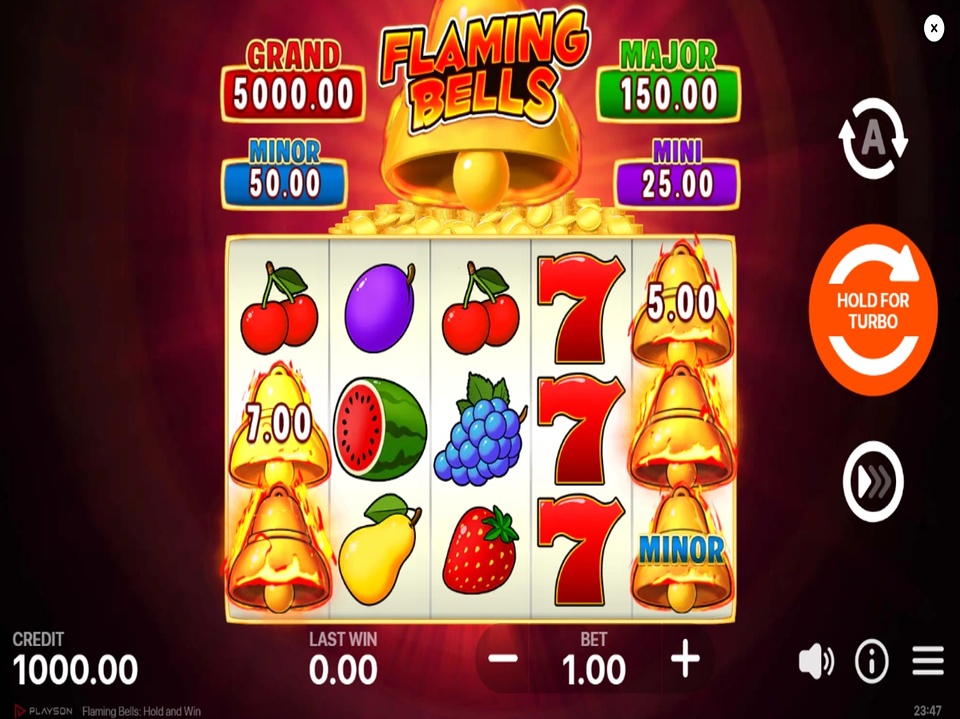
Task: Mute the game sound speaker icon
Action: [x=816, y=662]
